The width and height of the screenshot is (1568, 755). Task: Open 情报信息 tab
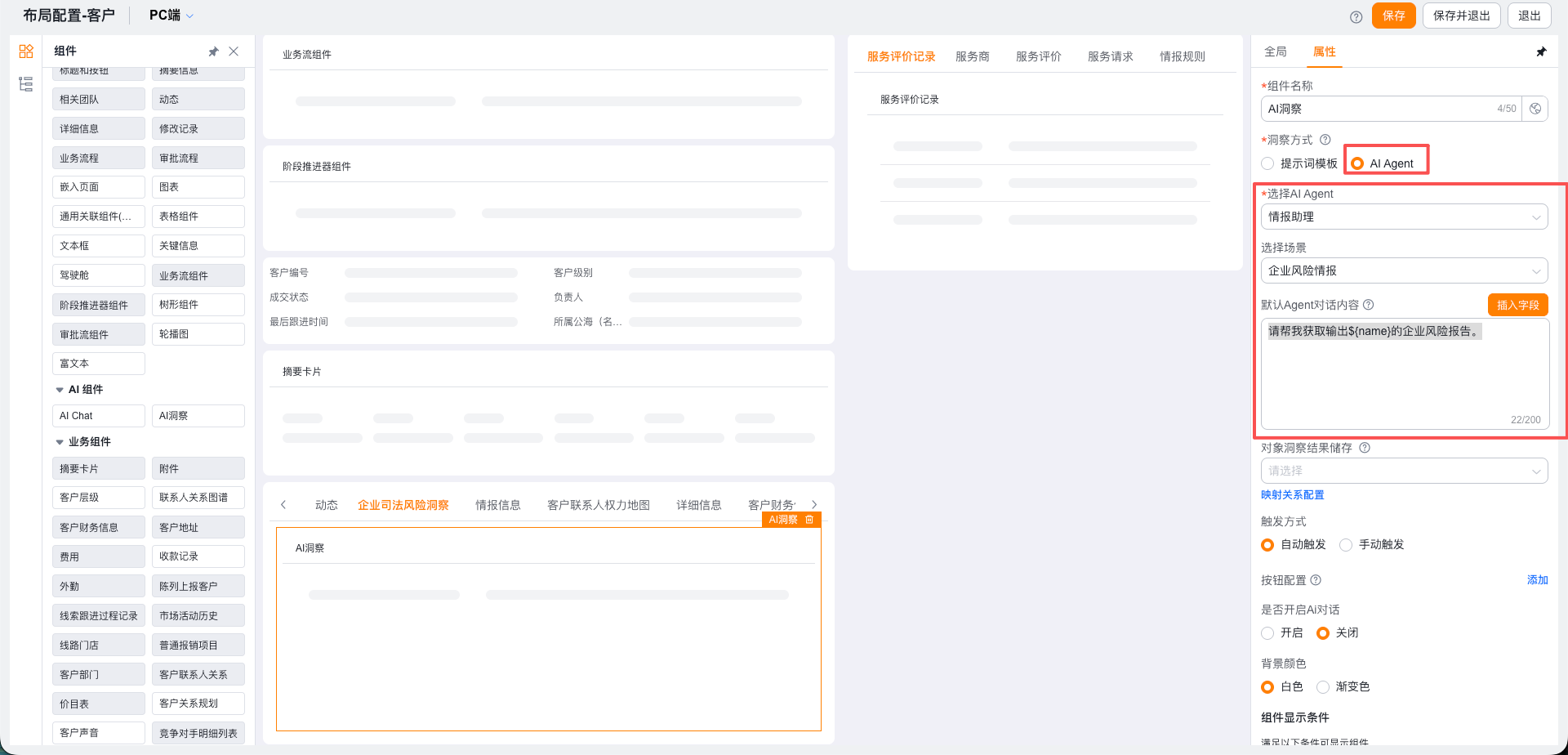click(x=498, y=505)
